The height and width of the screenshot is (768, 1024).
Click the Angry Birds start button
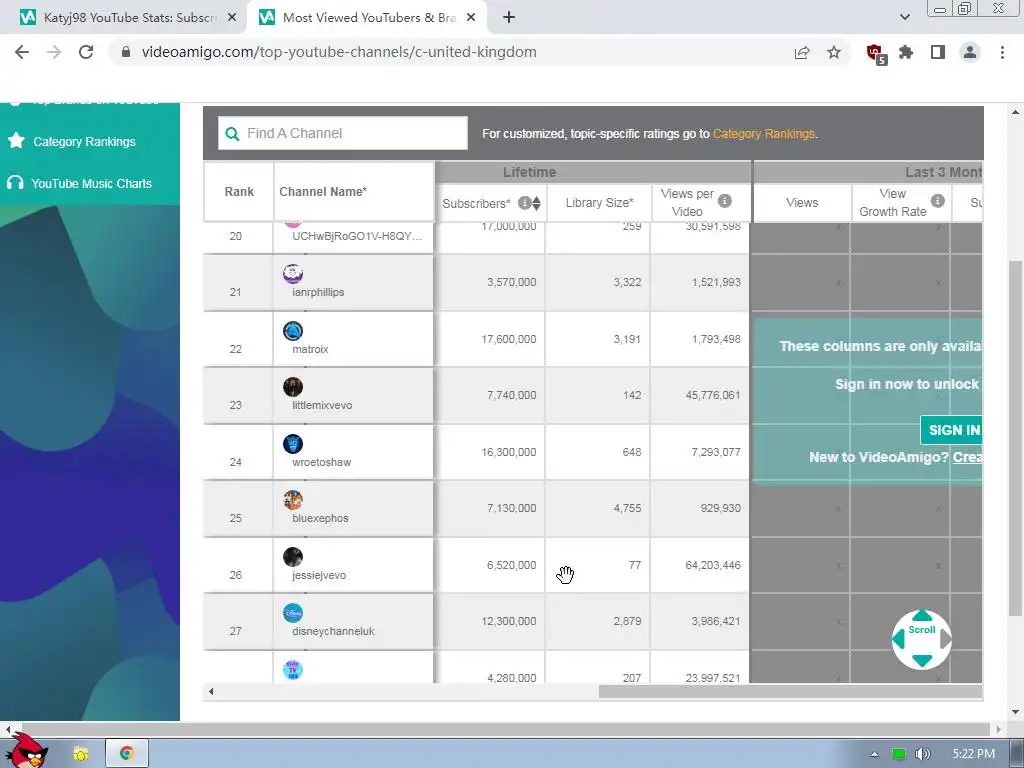click(26, 750)
